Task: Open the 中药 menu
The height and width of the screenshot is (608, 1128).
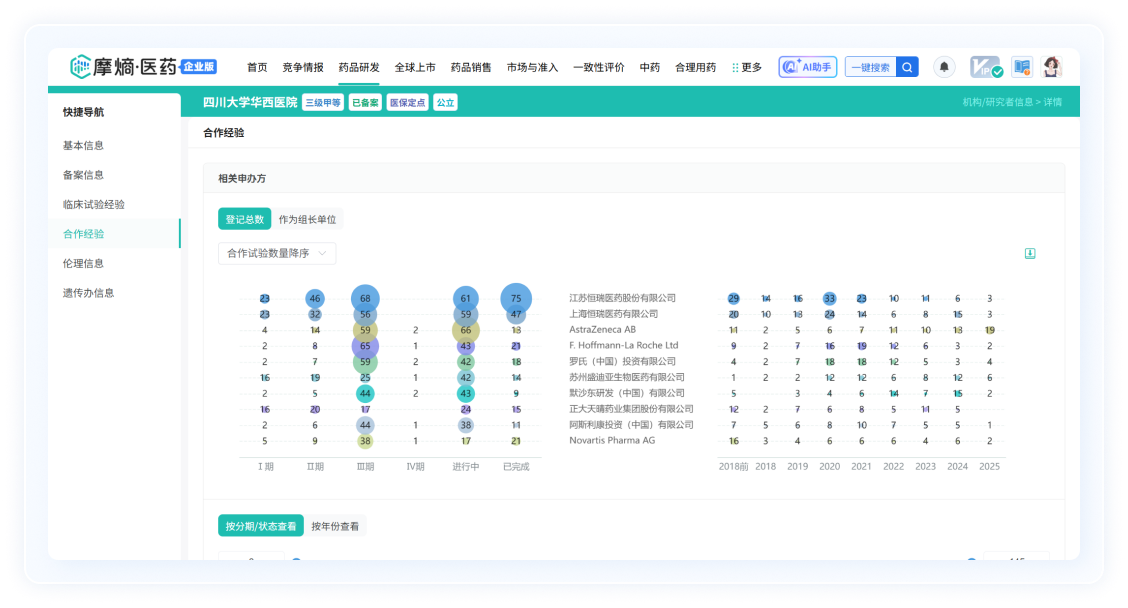Action: click(650, 67)
